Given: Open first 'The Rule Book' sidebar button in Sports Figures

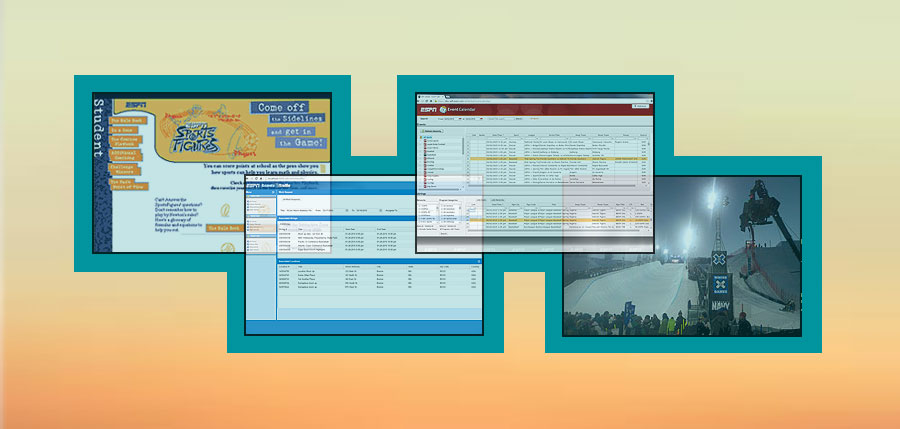Looking at the screenshot, I should tap(129, 121).
